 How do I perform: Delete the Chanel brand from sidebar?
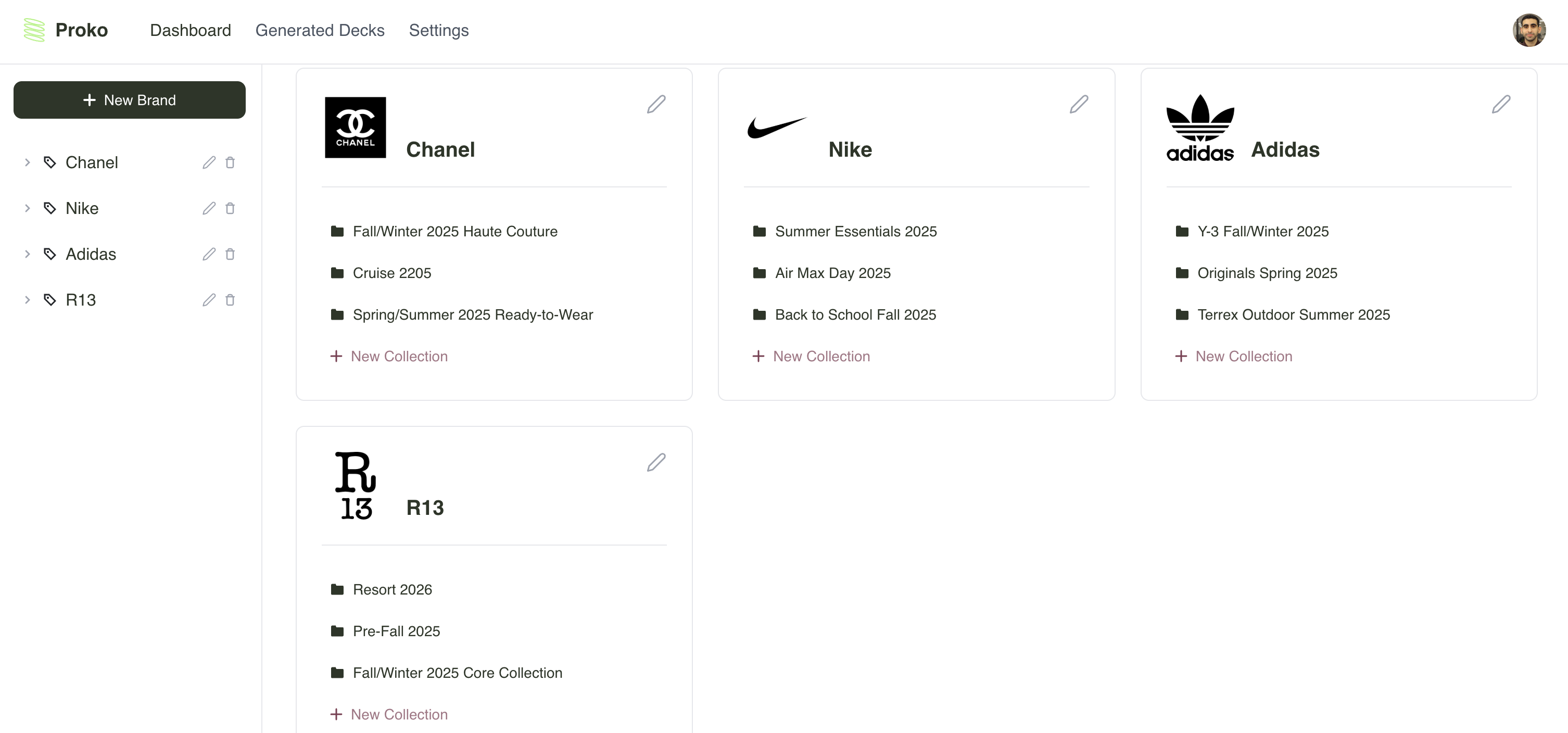tap(230, 162)
